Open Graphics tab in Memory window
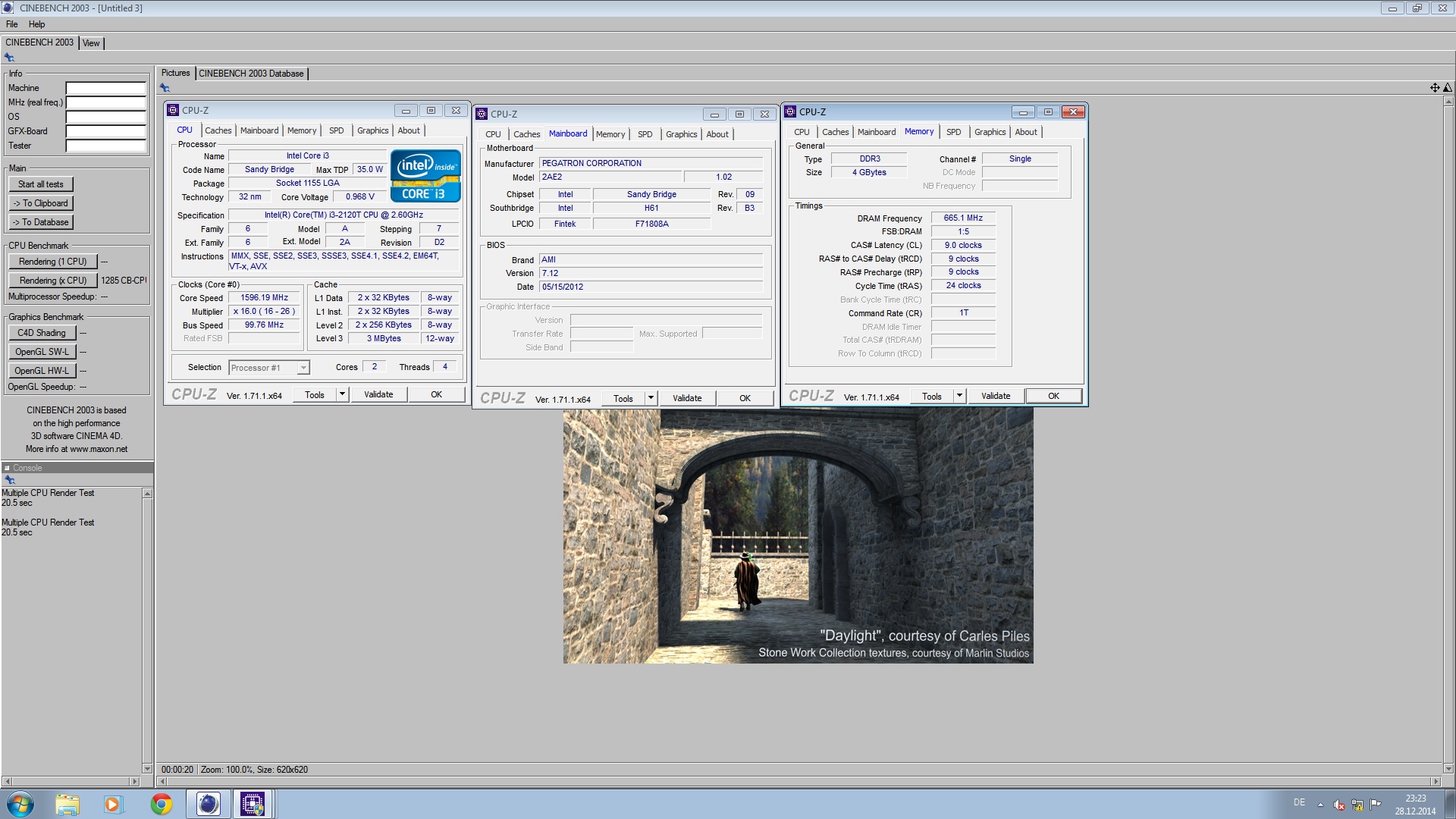This screenshot has height=819, width=1456. 990,132
